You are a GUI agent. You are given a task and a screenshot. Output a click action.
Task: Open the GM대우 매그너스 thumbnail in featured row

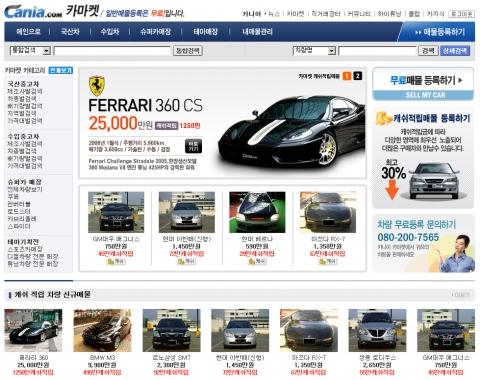coord(116,212)
